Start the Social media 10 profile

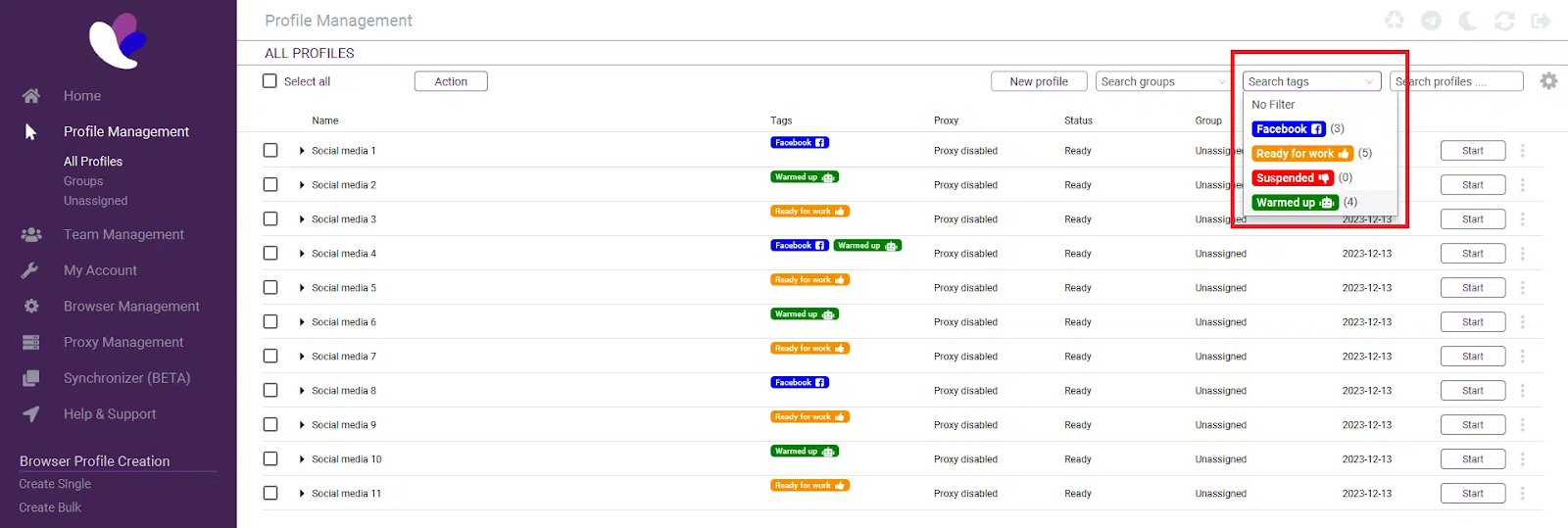(x=1472, y=459)
